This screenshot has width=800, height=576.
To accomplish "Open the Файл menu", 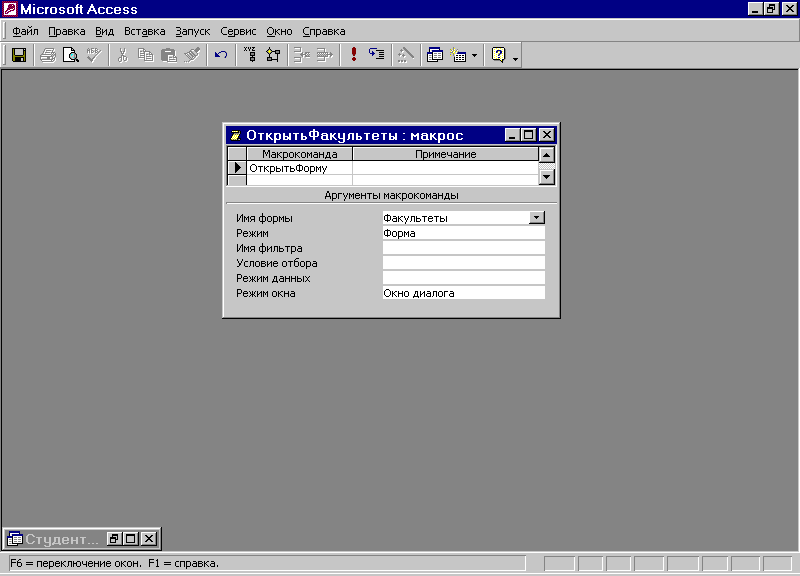I will pyautogui.click(x=25, y=31).
